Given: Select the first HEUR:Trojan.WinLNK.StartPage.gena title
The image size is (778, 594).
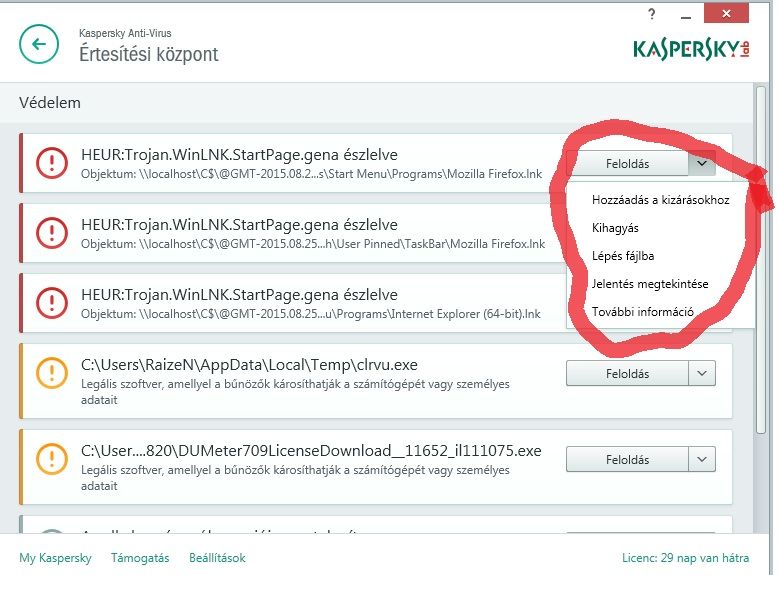Looking at the screenshot, I should pyautogui.click(x=239, y=154).
